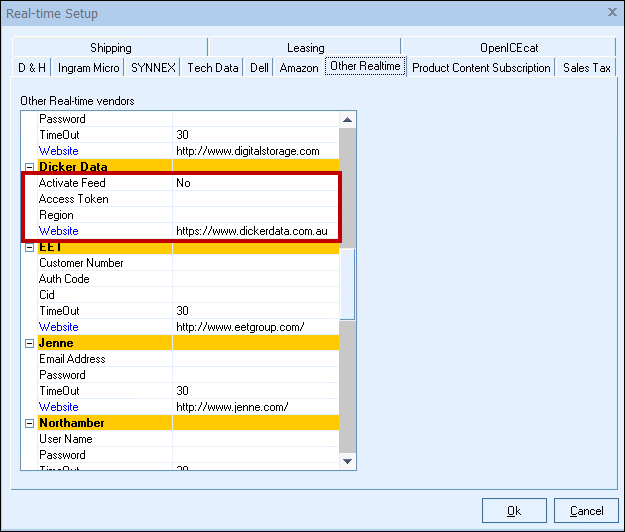Click the Northamber User Name value field

click(x=256, y=439)
